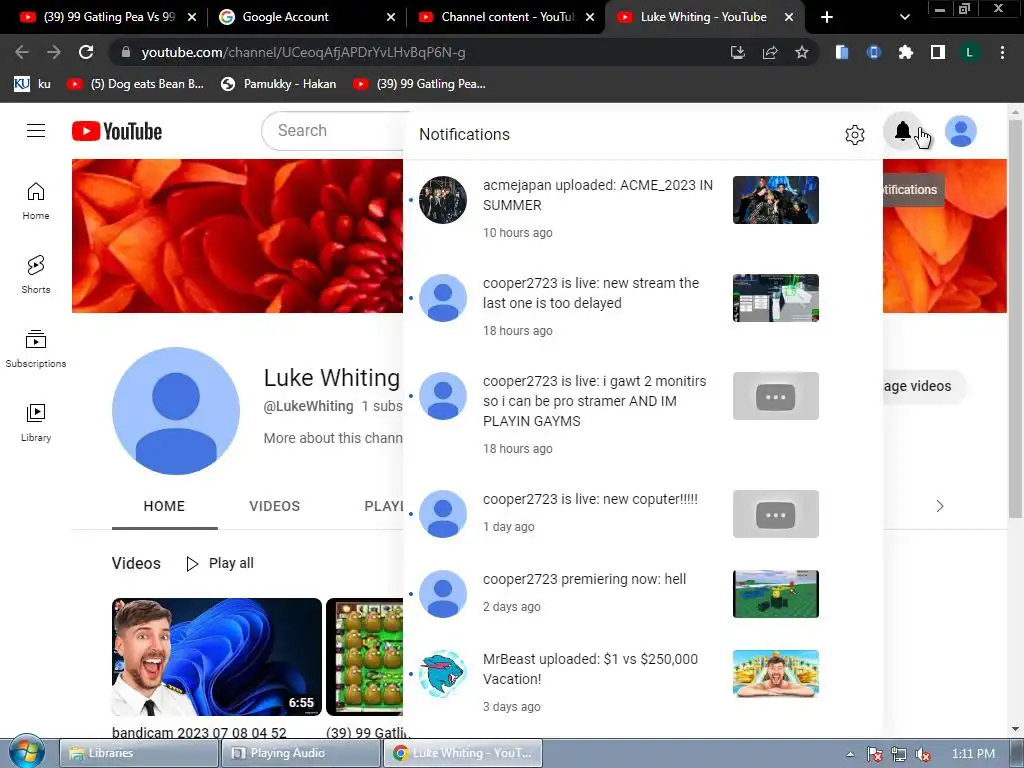Open a new browser tab
Viewport: 1024px width, 768px height.
click(827, 17)
